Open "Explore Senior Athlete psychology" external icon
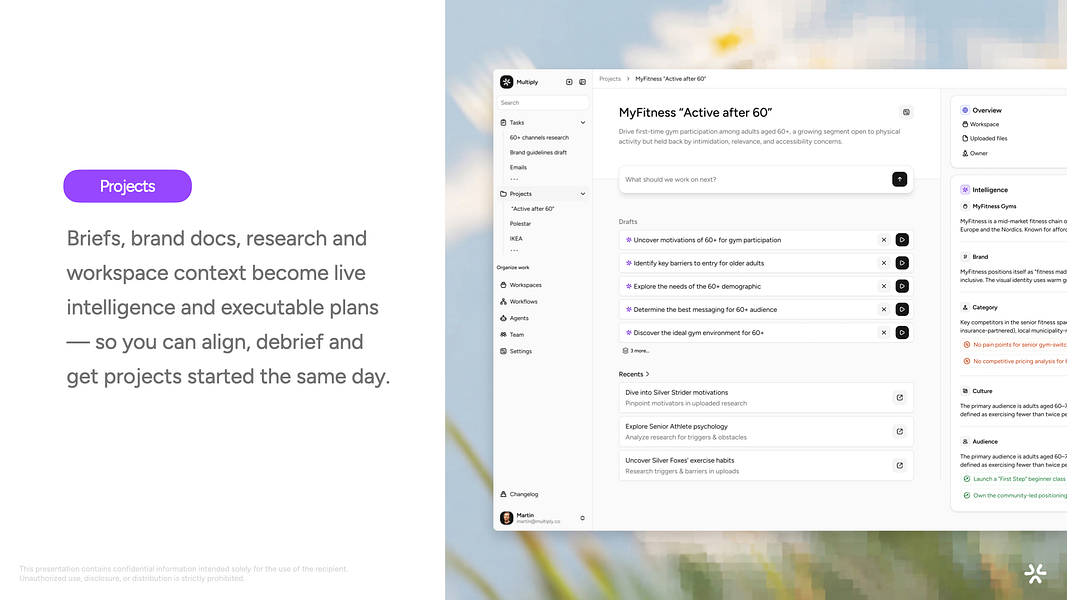The image size is (1067, 600). [900, 431]
